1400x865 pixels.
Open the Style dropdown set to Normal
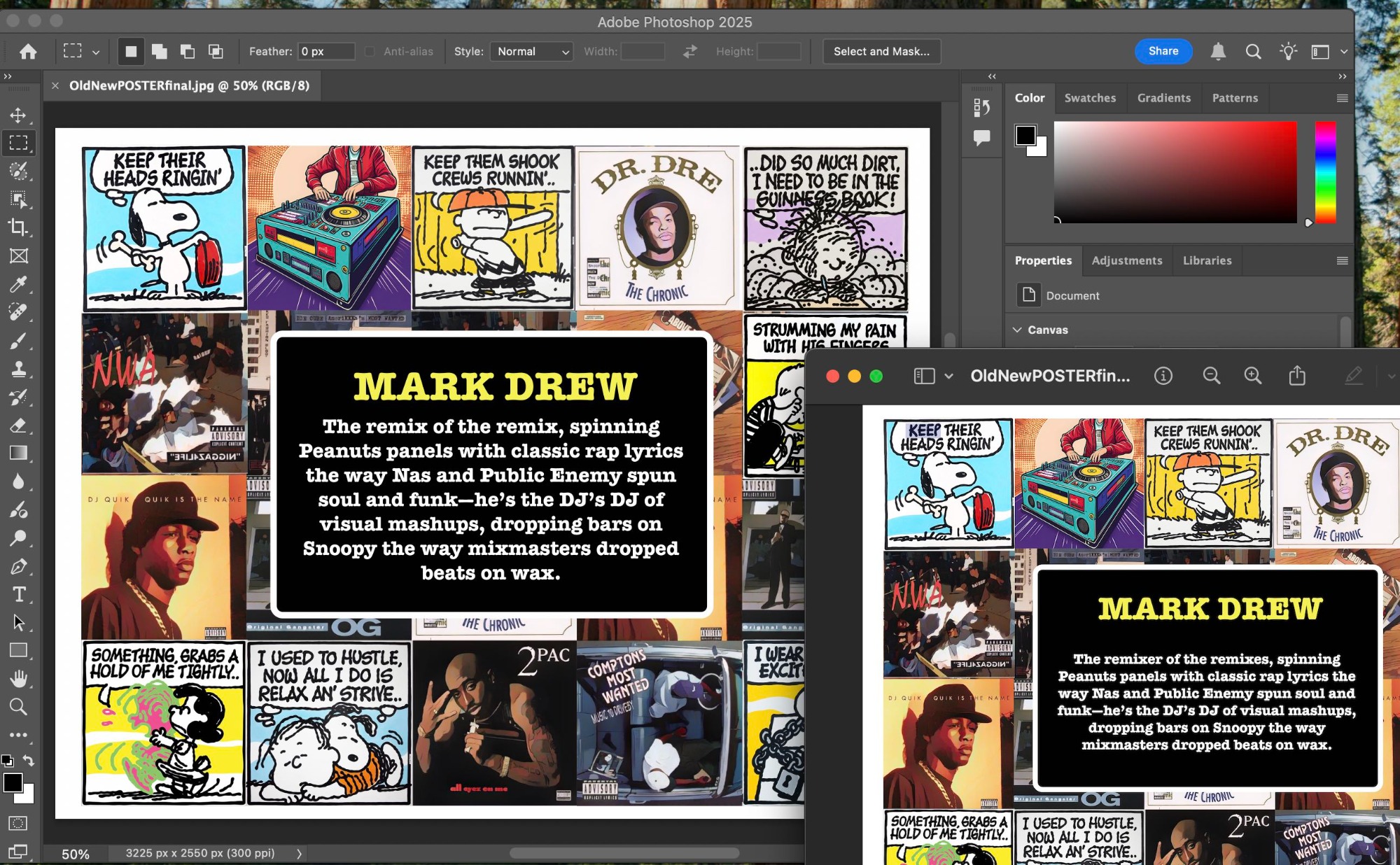point(532,51)
